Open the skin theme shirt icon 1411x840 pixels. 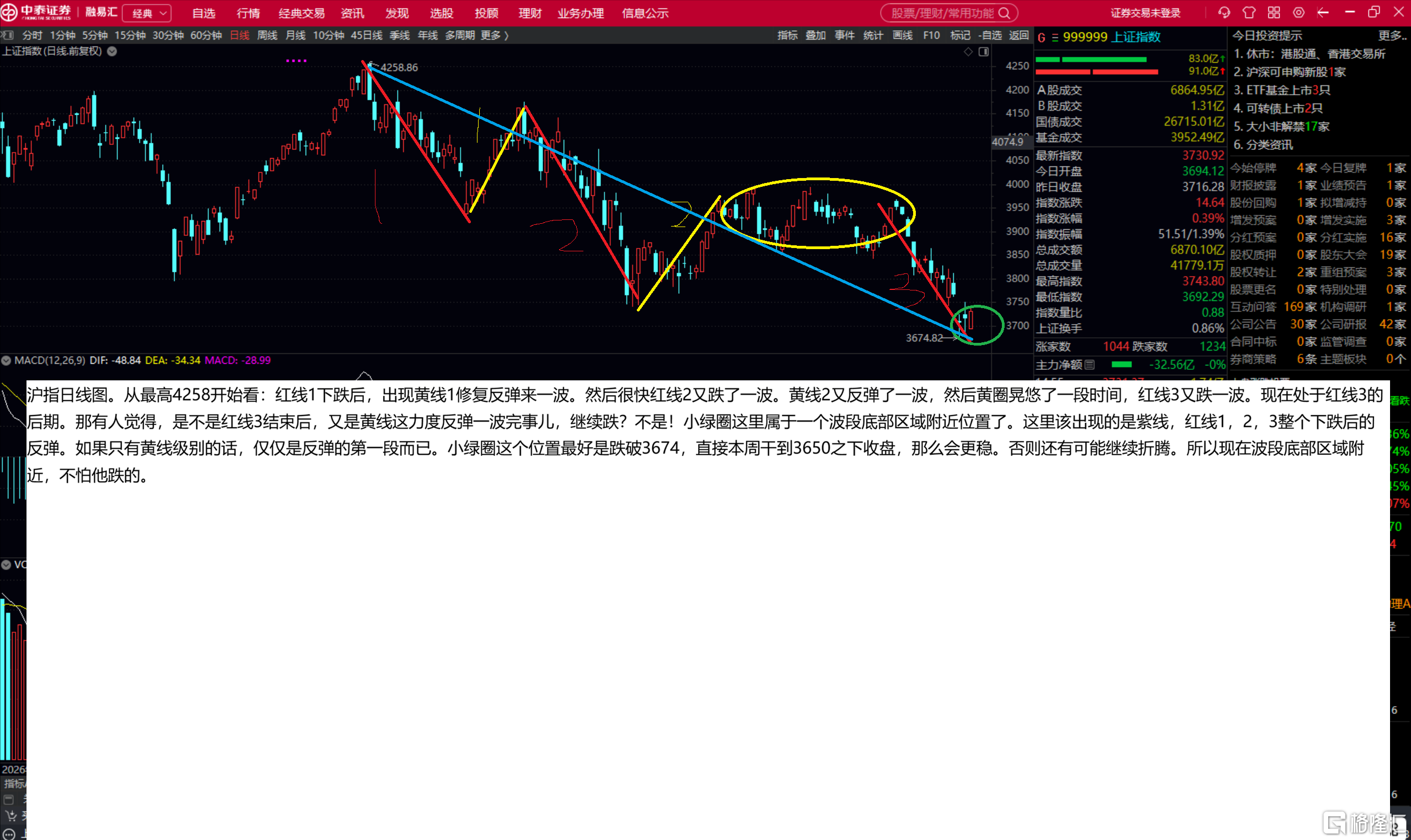1249,13
